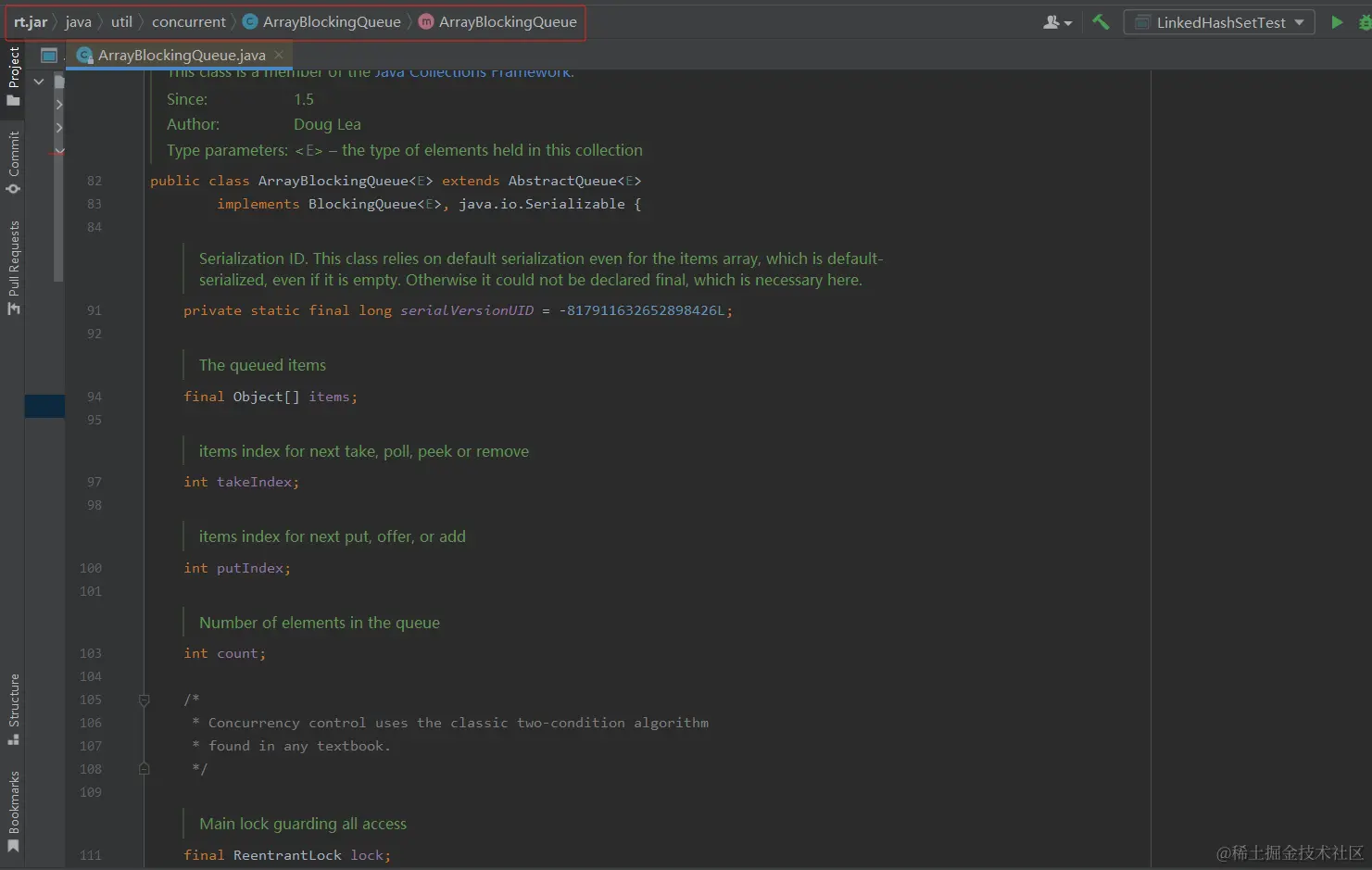Click the 'Main lock guarding all access' comment

(303, 824)
